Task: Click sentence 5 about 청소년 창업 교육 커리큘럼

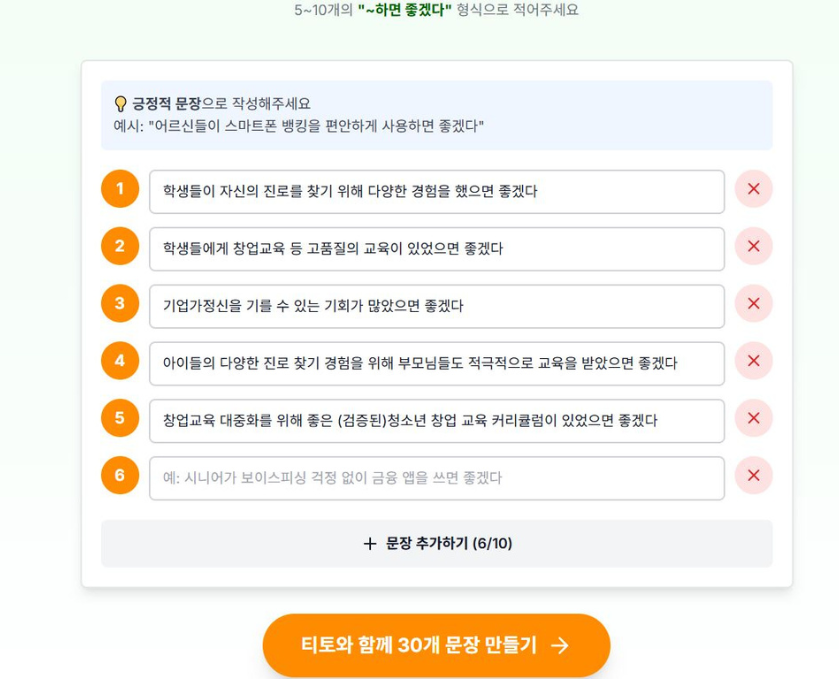Action: [436, 421]
